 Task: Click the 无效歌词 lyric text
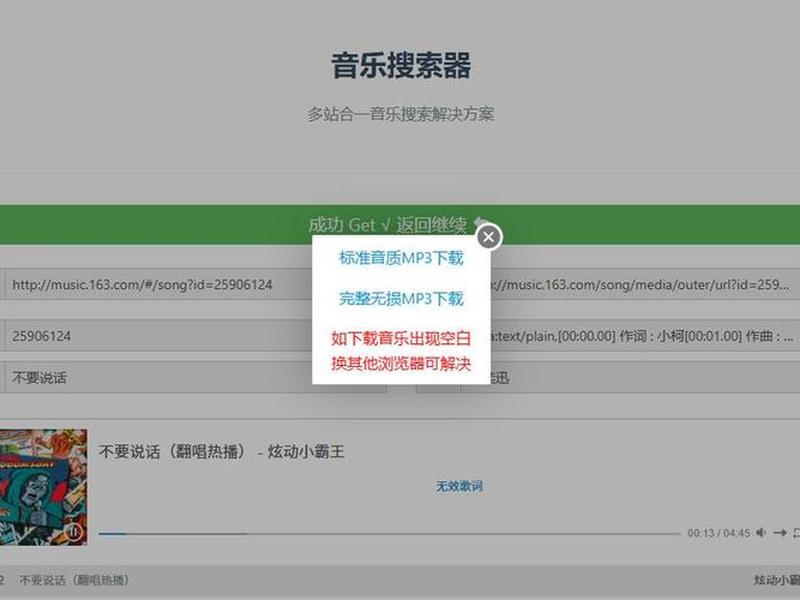point(459,486)
